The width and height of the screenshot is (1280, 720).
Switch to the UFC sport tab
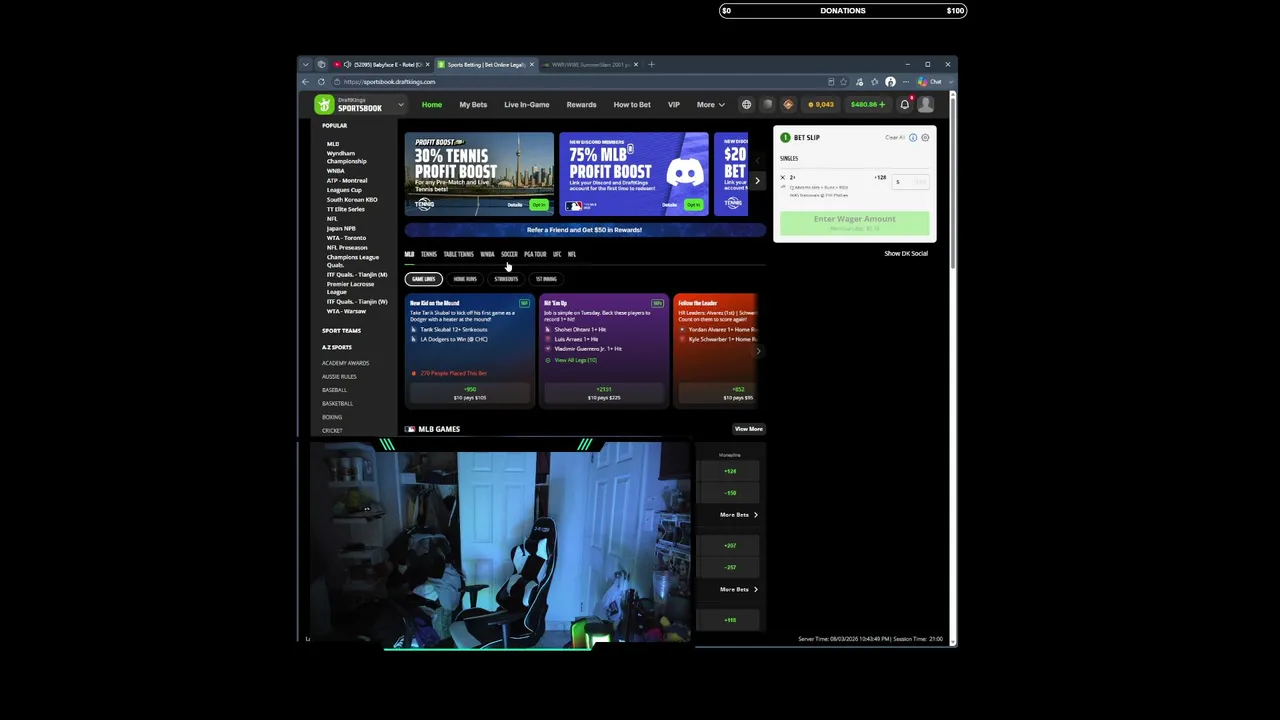coord(557,254)
